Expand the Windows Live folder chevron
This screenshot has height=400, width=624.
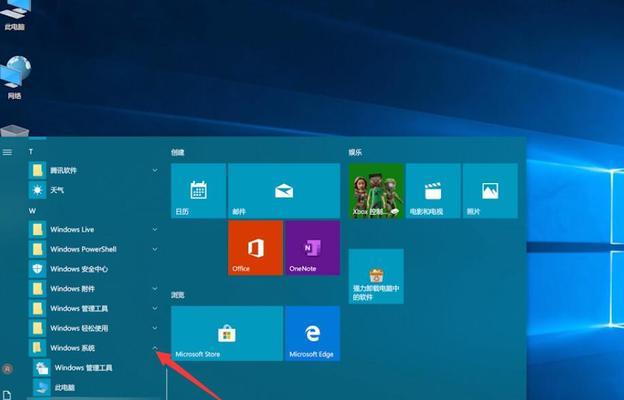155,230
